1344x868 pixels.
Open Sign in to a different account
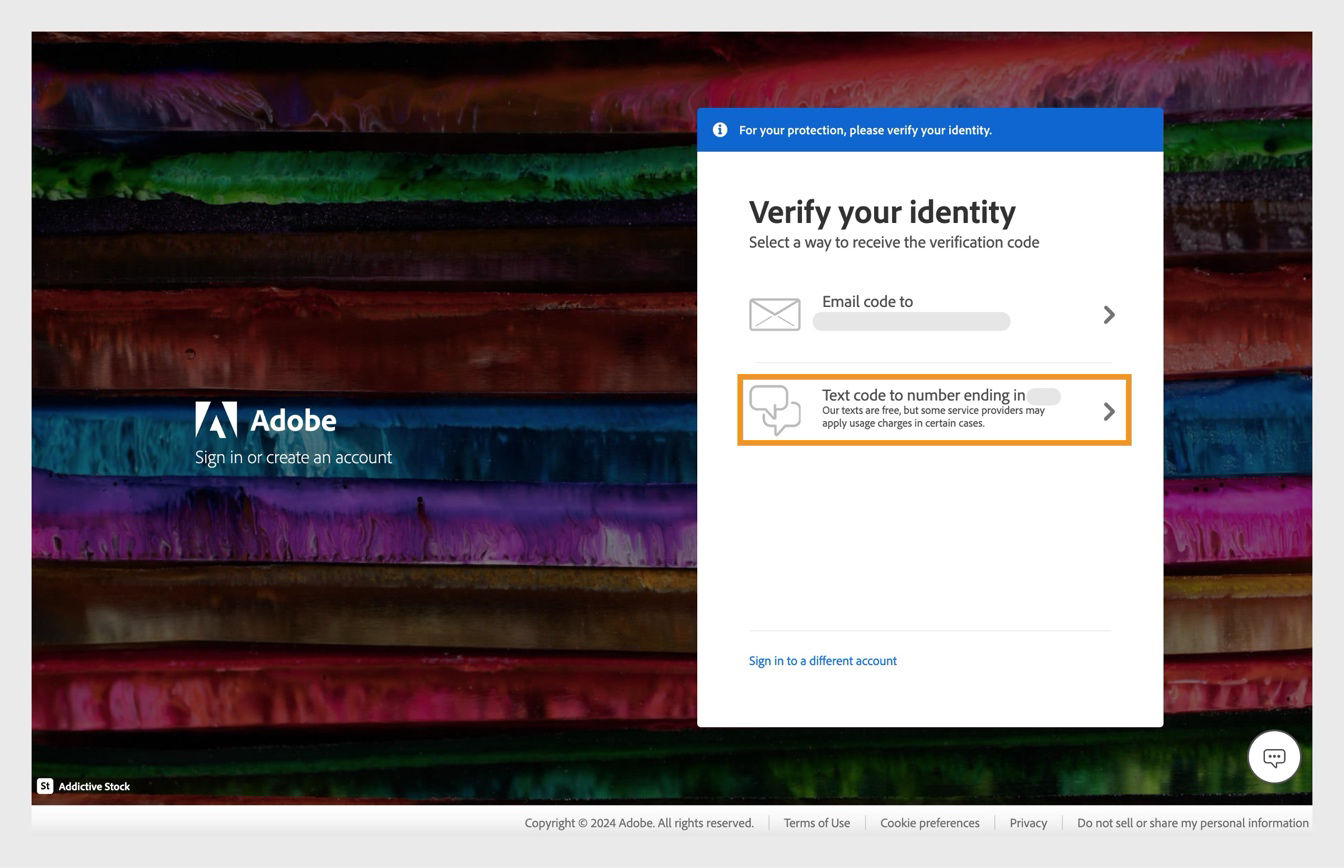[822, 660]
